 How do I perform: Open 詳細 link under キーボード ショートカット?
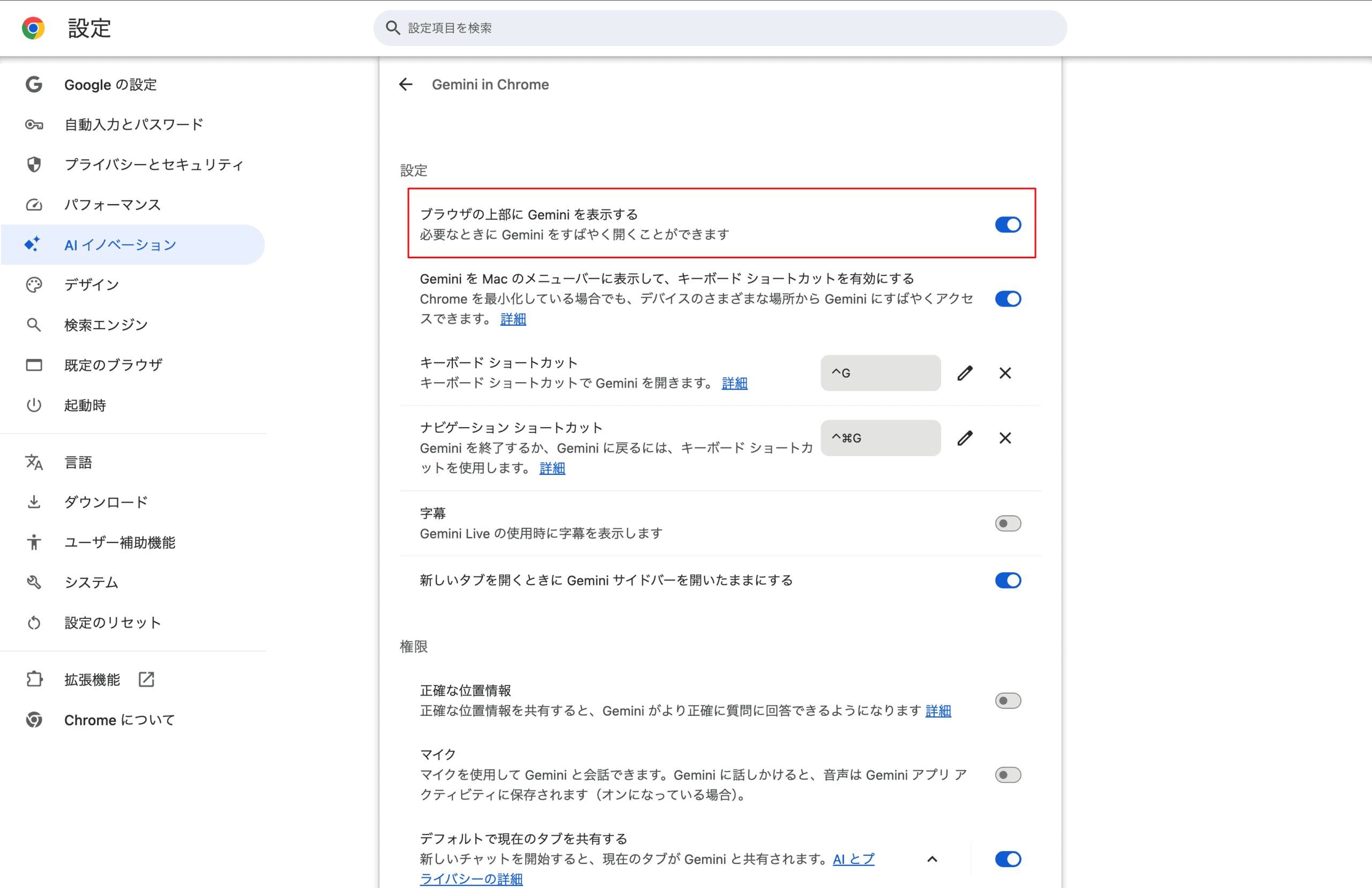(x=734, y=384)
